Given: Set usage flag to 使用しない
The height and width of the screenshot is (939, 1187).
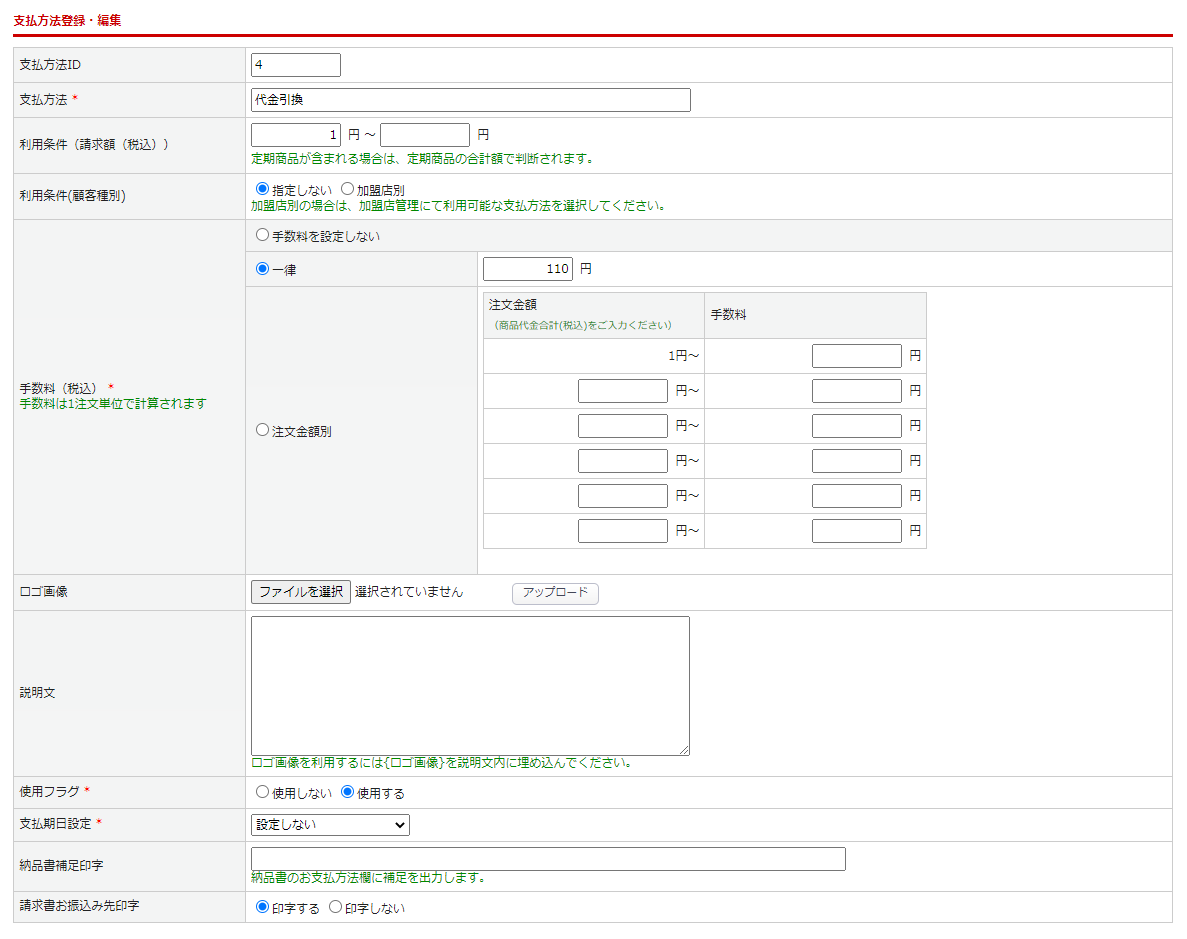Looking at the screenshot, I should [x=263, y=792].
